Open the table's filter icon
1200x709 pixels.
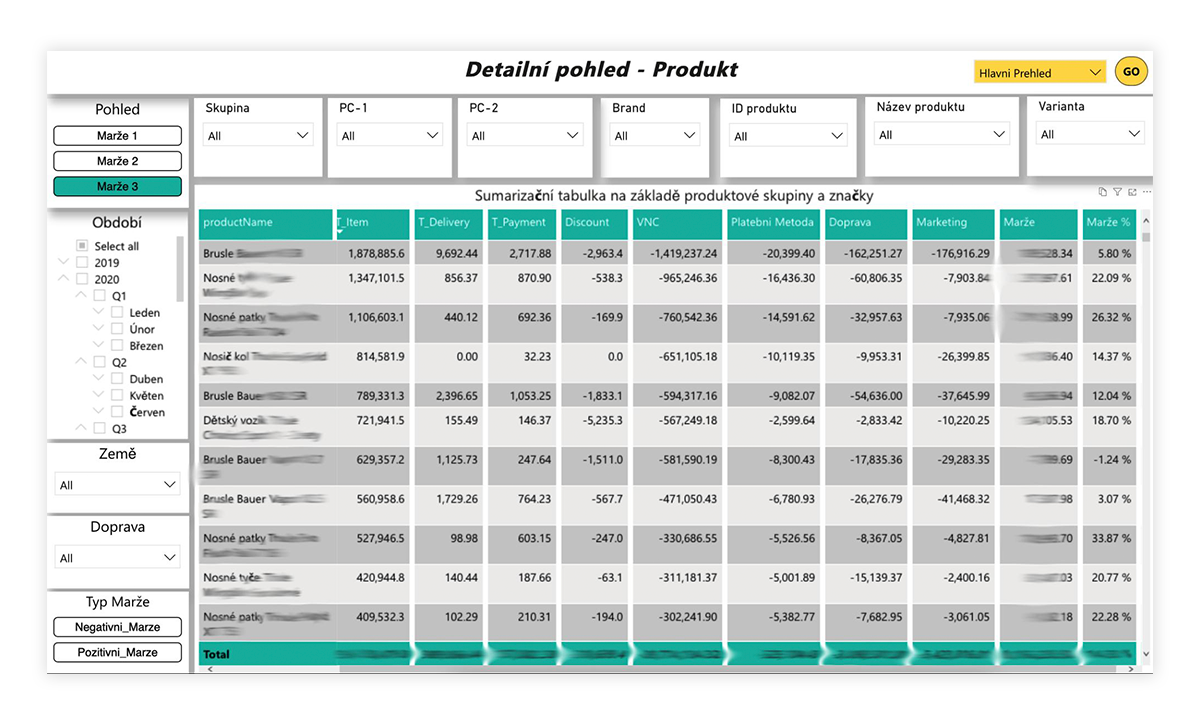[1117, 192]
